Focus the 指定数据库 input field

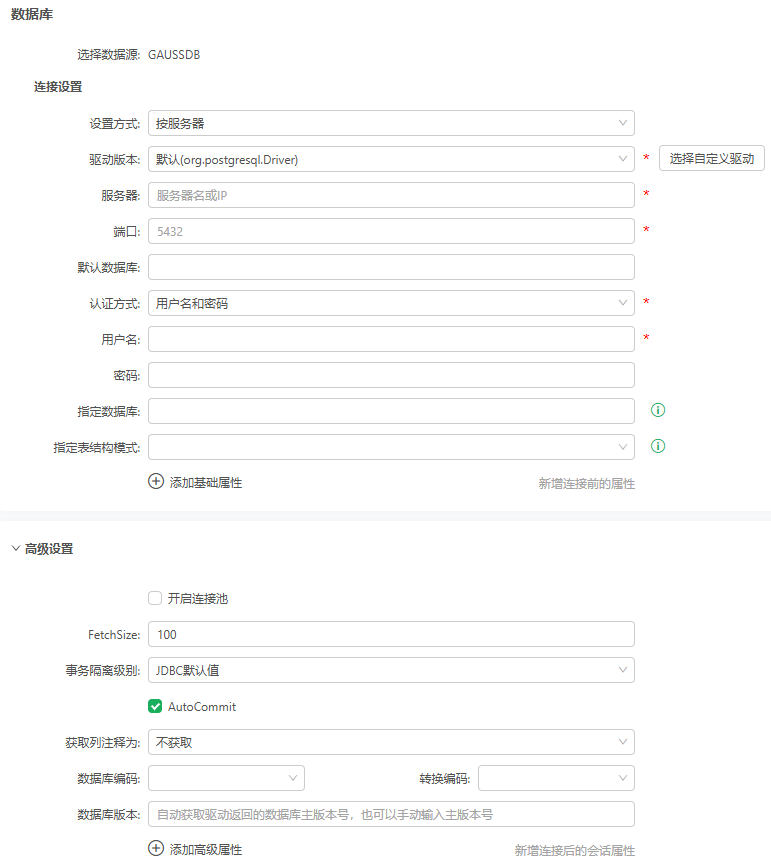click(x=391, y=411)
